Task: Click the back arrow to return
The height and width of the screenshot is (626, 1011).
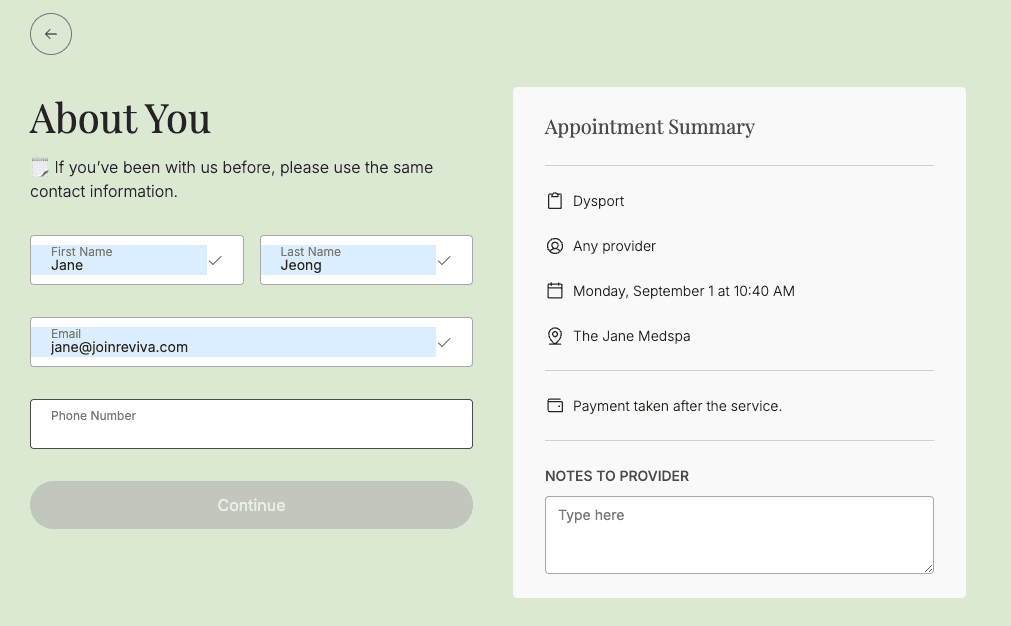Action: click(50, 33)
